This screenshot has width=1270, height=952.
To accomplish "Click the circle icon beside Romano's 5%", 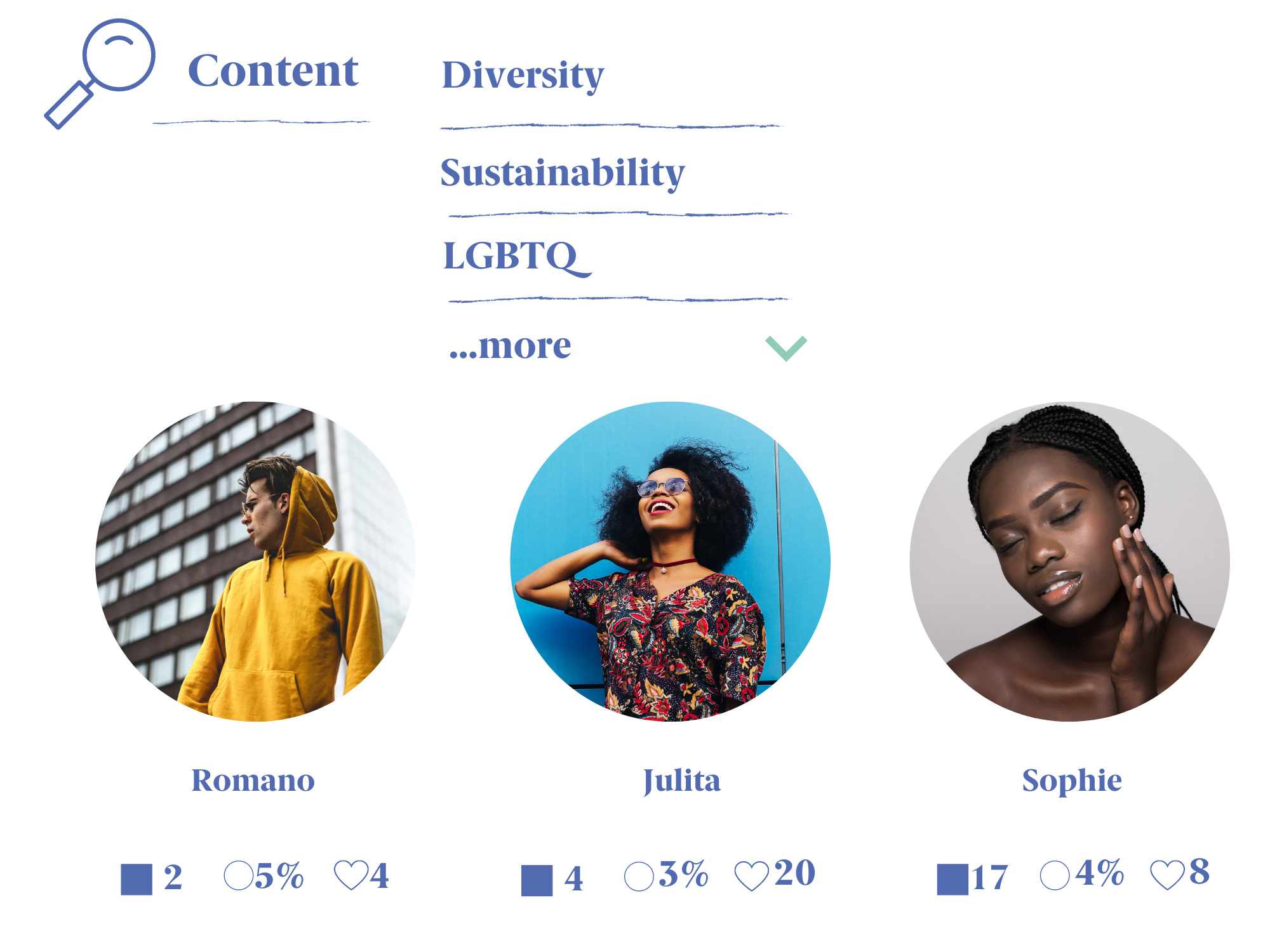I will 239,876.
